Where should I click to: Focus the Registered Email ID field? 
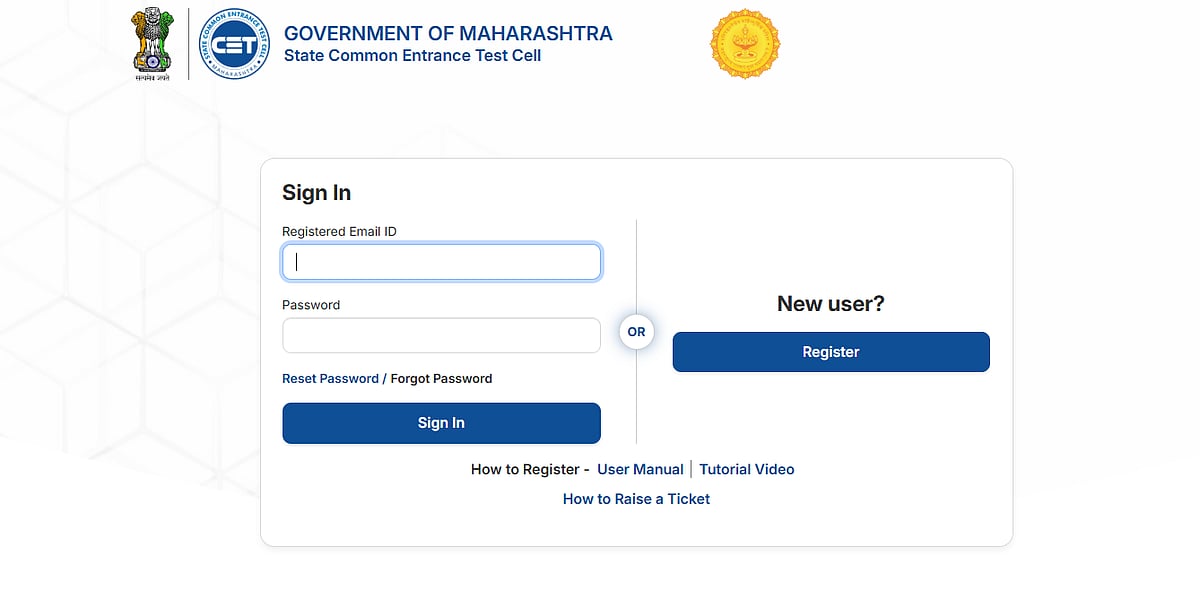[441, 262]
